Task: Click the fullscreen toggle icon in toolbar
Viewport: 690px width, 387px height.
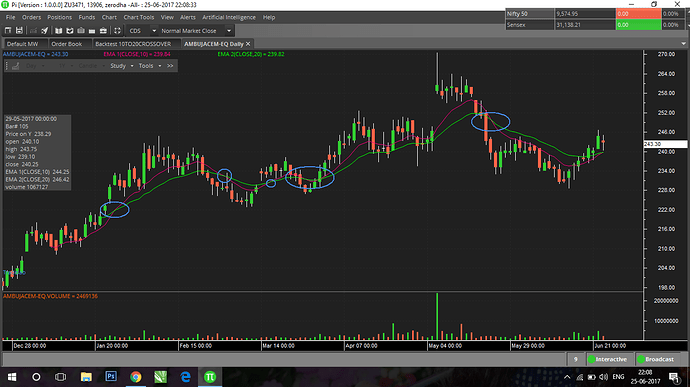Action: [x=117, y=31]
